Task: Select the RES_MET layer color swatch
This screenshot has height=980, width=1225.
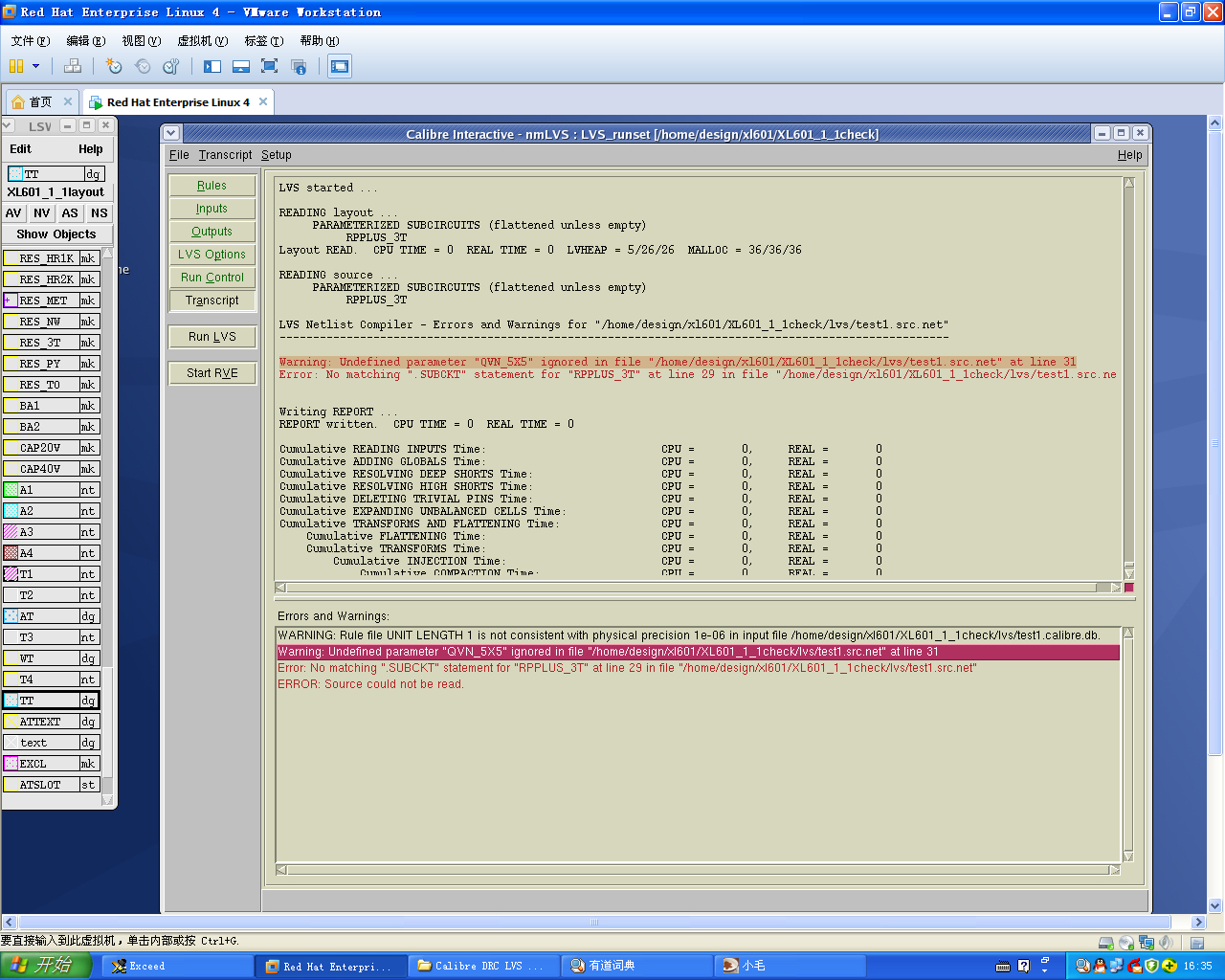Action: pyautogui.click(x=11, y=301)
